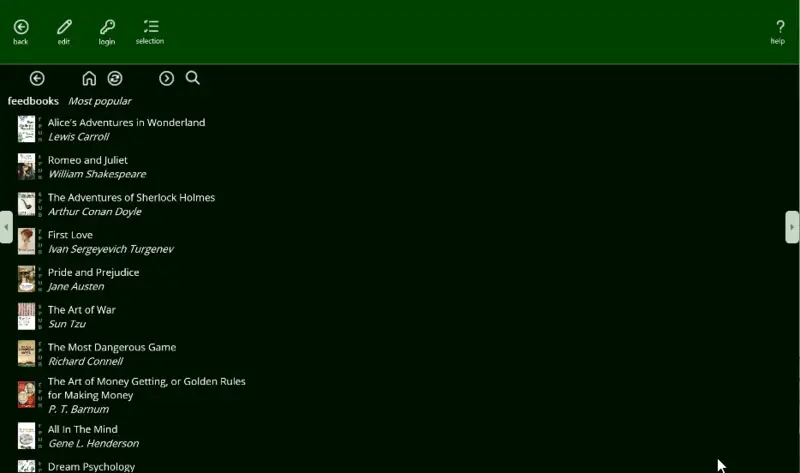Click author Lewis Carroll
Image resolution: width=800 pixels, height=473 pixels.
pos(79,137)
